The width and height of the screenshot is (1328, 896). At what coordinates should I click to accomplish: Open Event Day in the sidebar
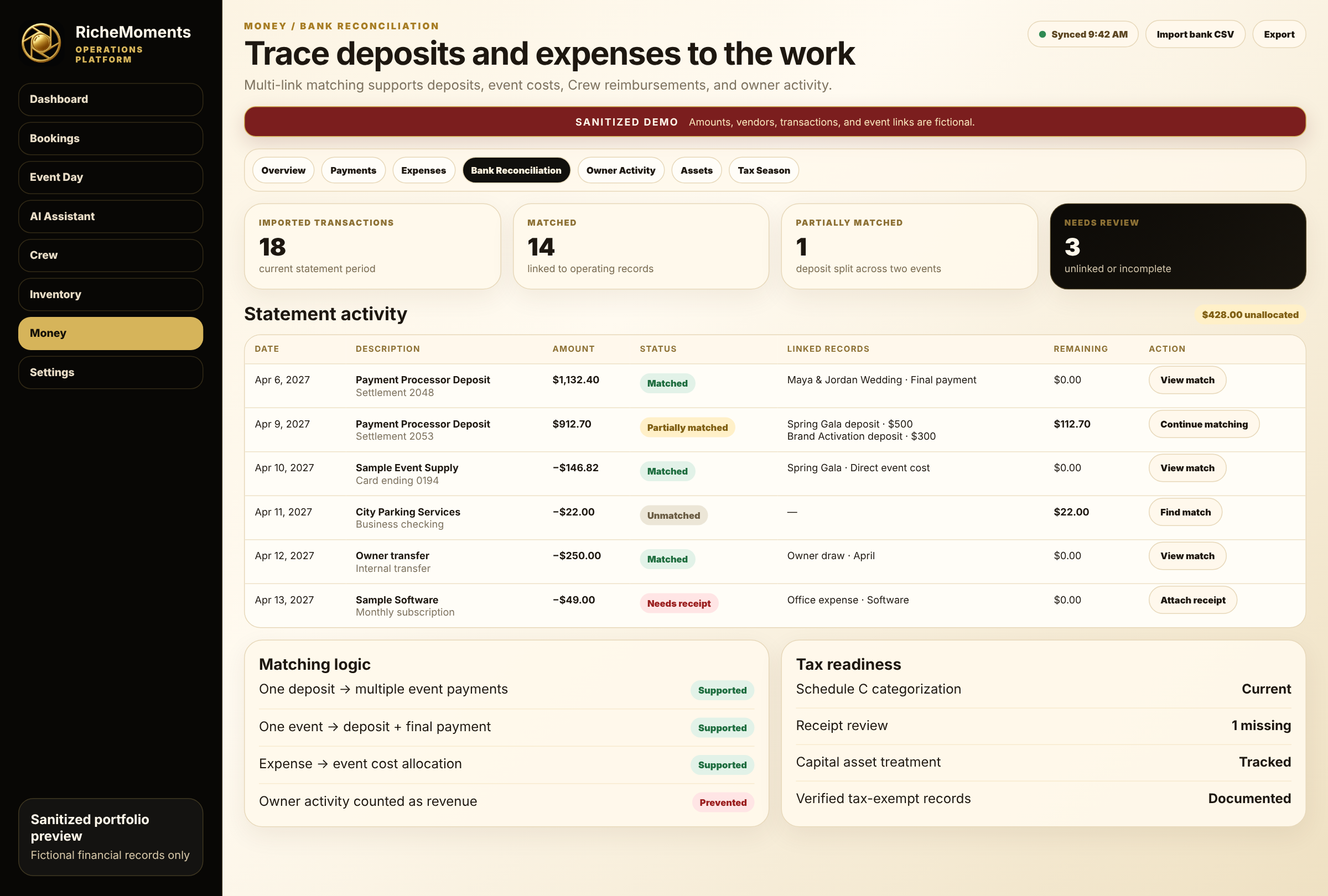coord(110,177)
